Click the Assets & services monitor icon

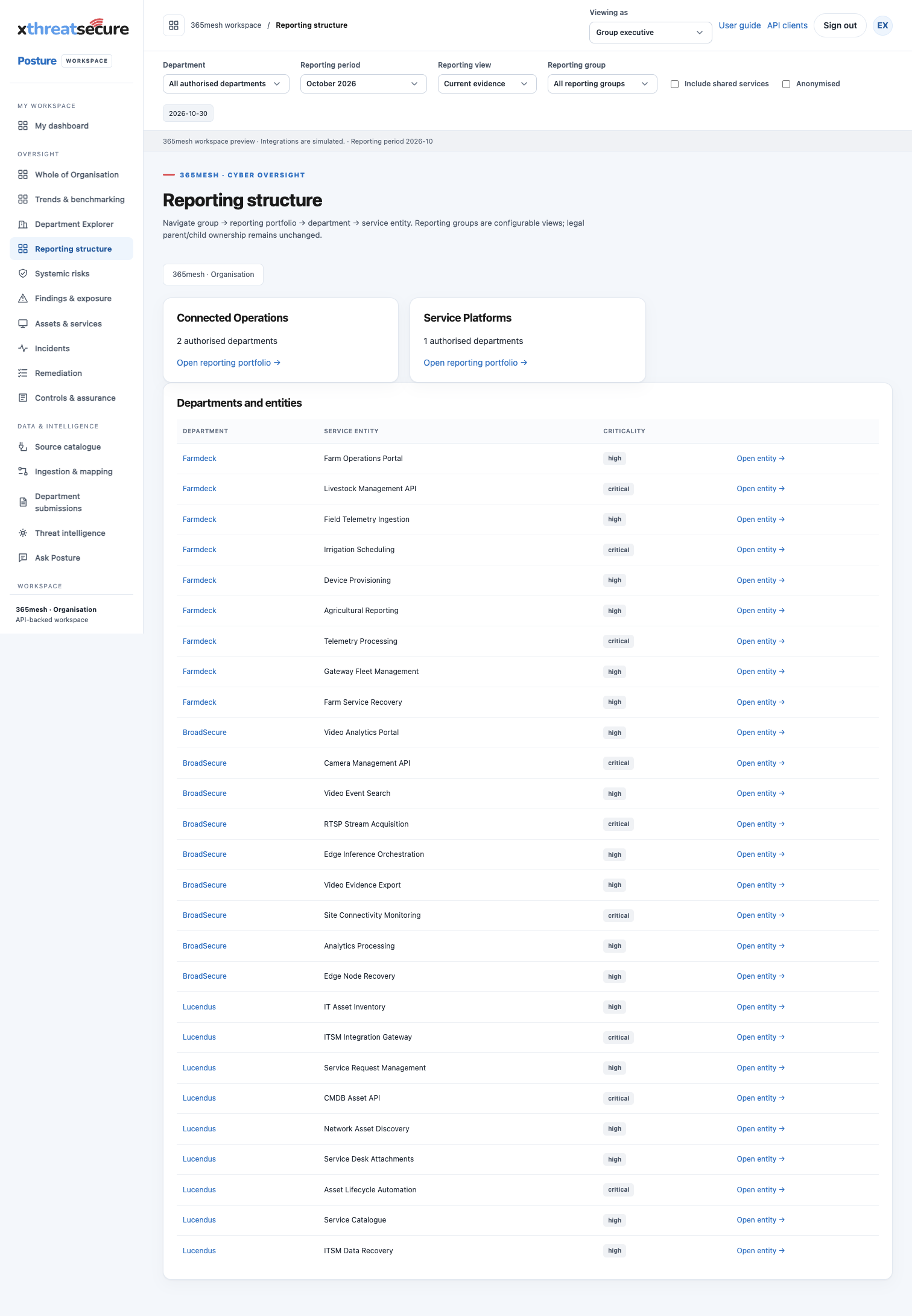click(x=23, y=323)
